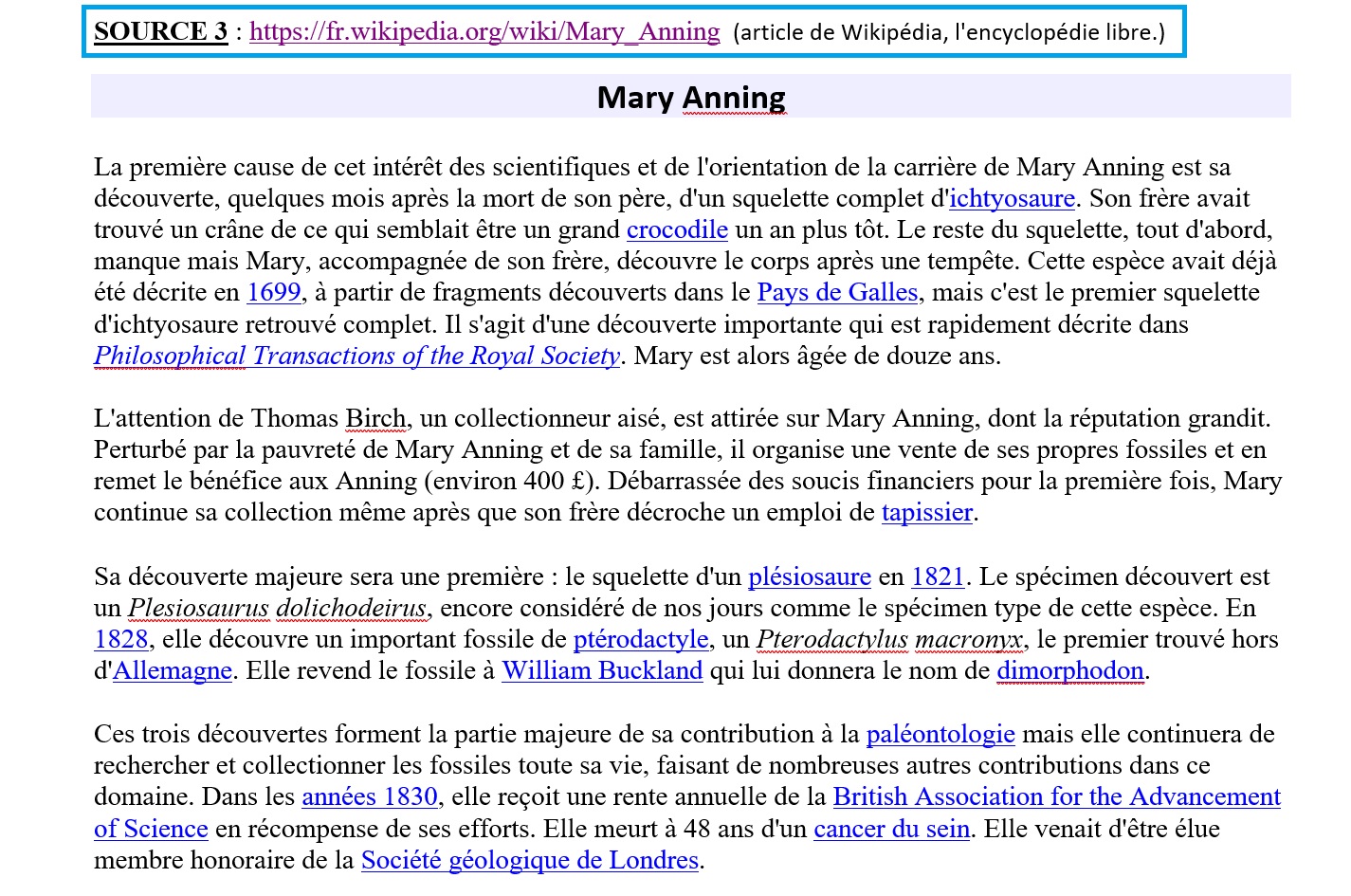Open the William Buckland link
This screenshot has width=1351, height=896.
(x=602, y=670)
